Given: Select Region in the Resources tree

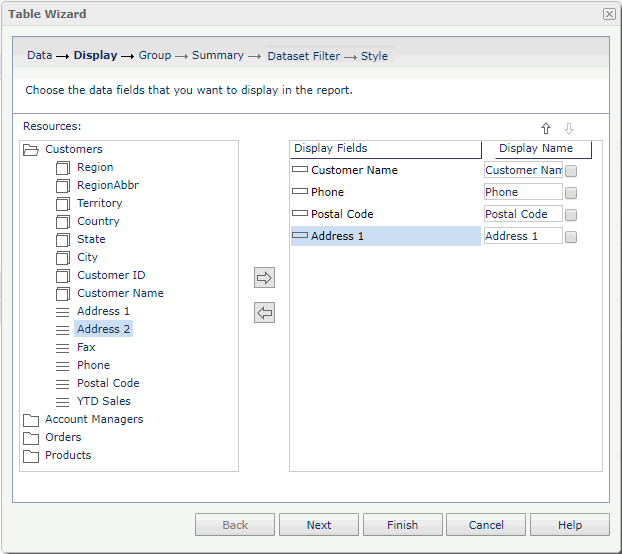Looking at the screenshot, I should [x=95, y=167].
